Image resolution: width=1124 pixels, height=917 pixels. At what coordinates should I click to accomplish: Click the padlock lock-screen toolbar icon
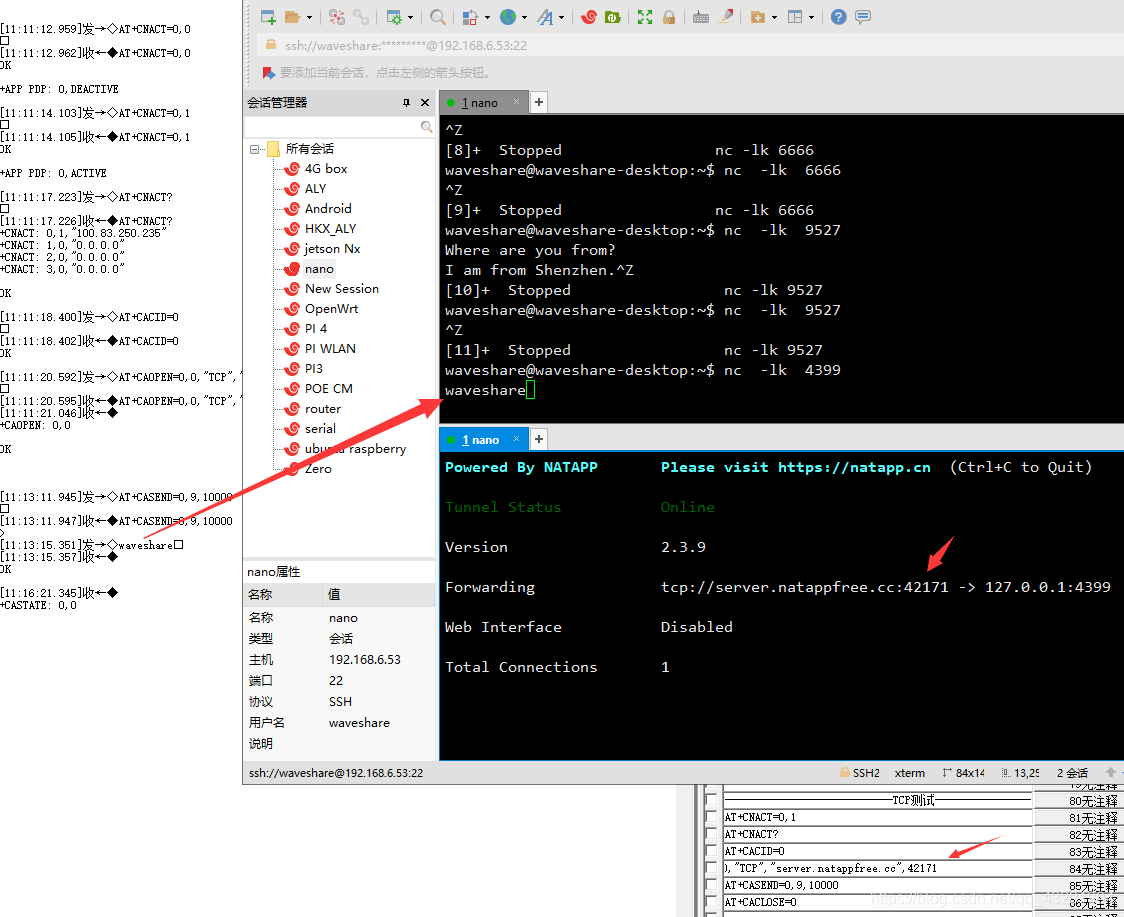coord(669,17)
